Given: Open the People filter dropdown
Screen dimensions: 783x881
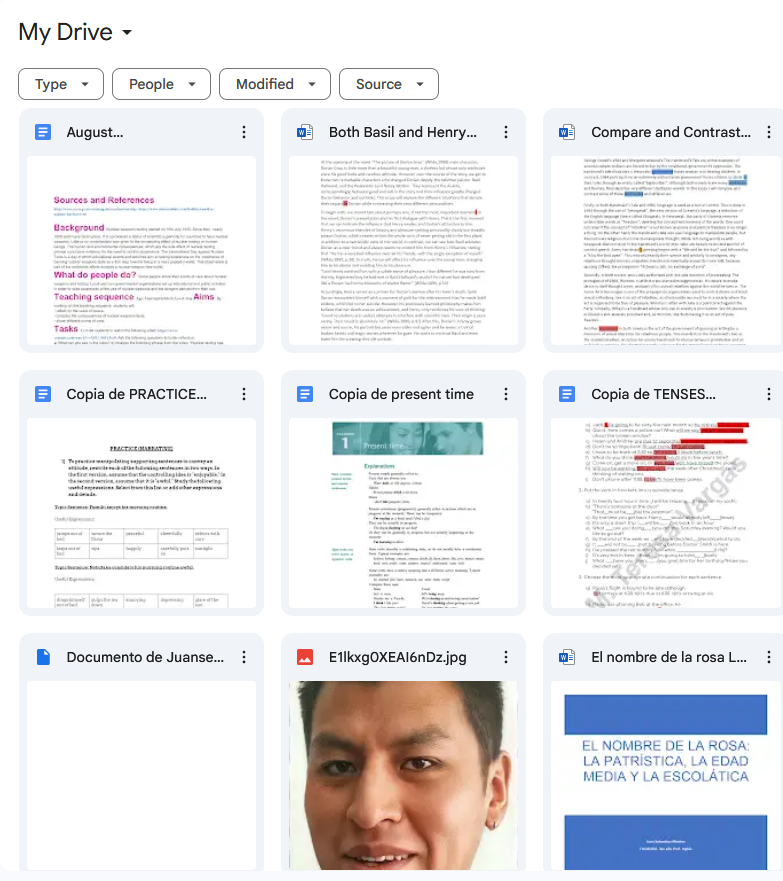Looking at the screenshot, I should click(162, 84).
